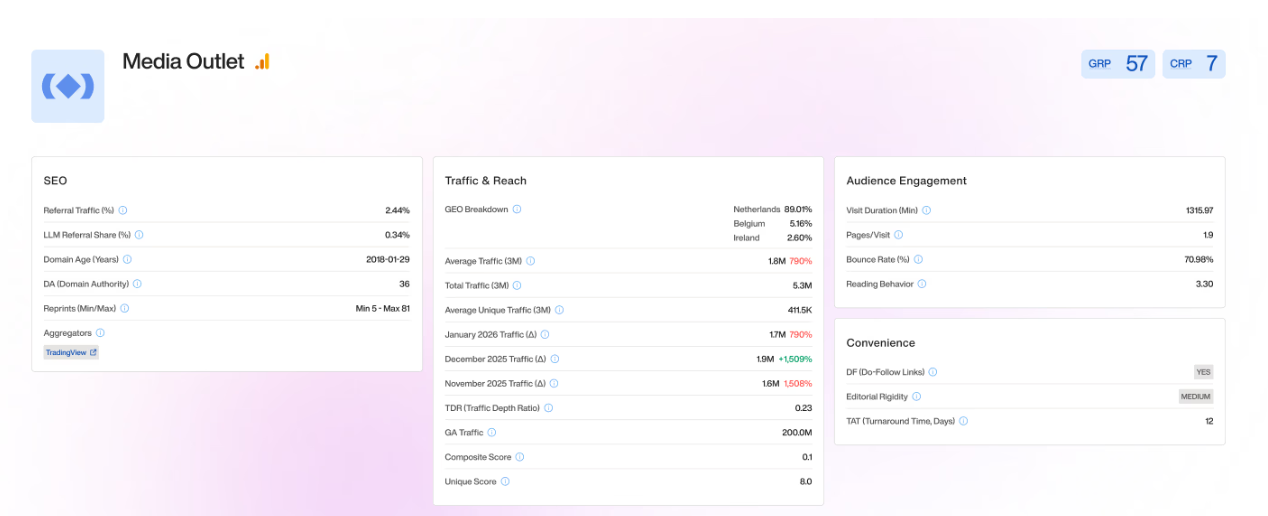Viewport: 1268px width, 516px height.
Task: Click the GRP 57 score badge
Action: click(1118, 64)
